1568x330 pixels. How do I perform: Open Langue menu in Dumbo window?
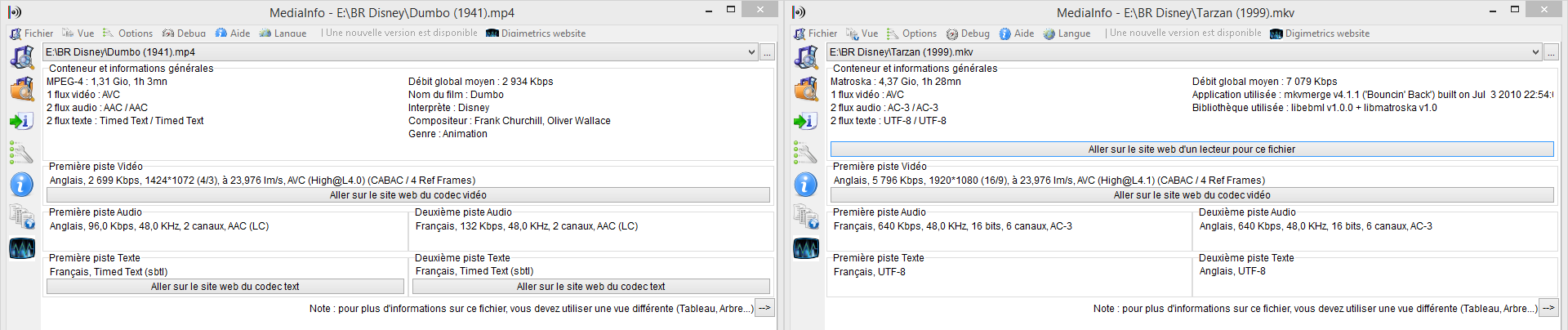click(x=283, y=33)
